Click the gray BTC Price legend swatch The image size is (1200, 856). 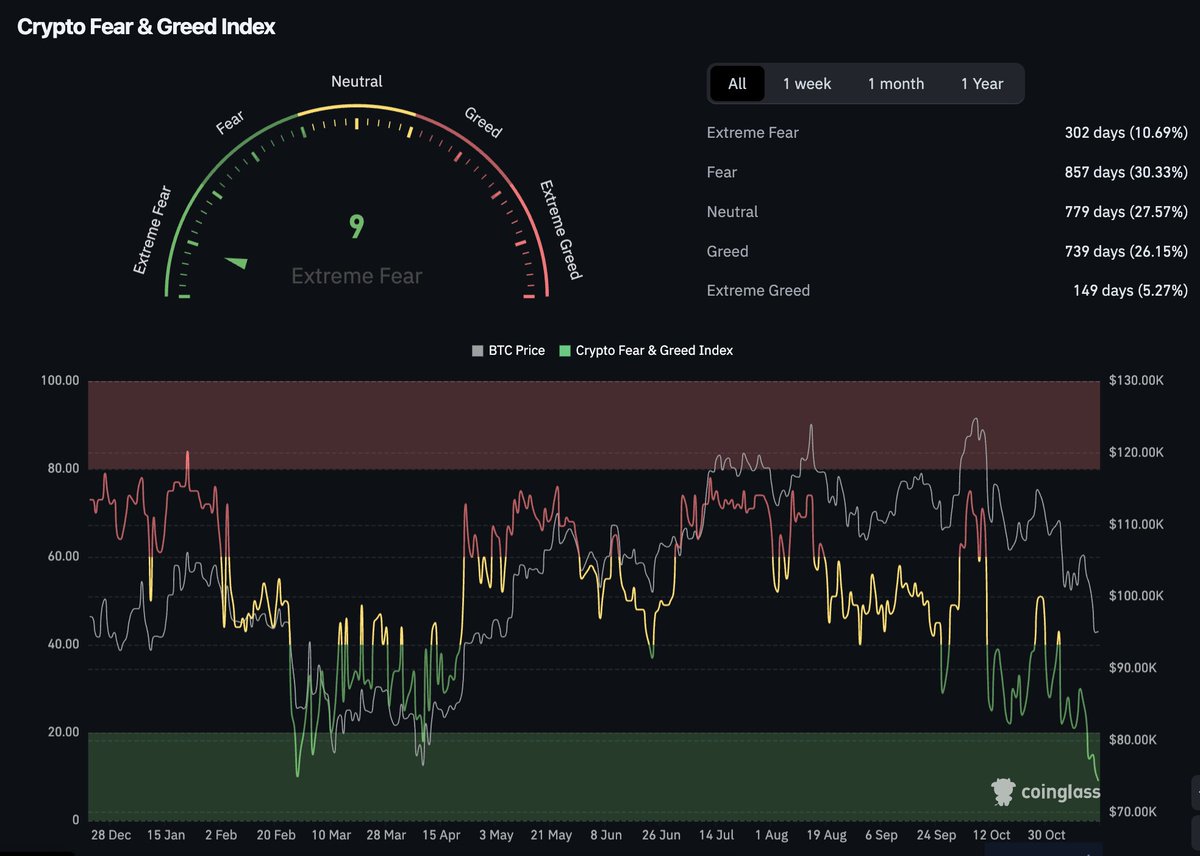coord(477,350)
